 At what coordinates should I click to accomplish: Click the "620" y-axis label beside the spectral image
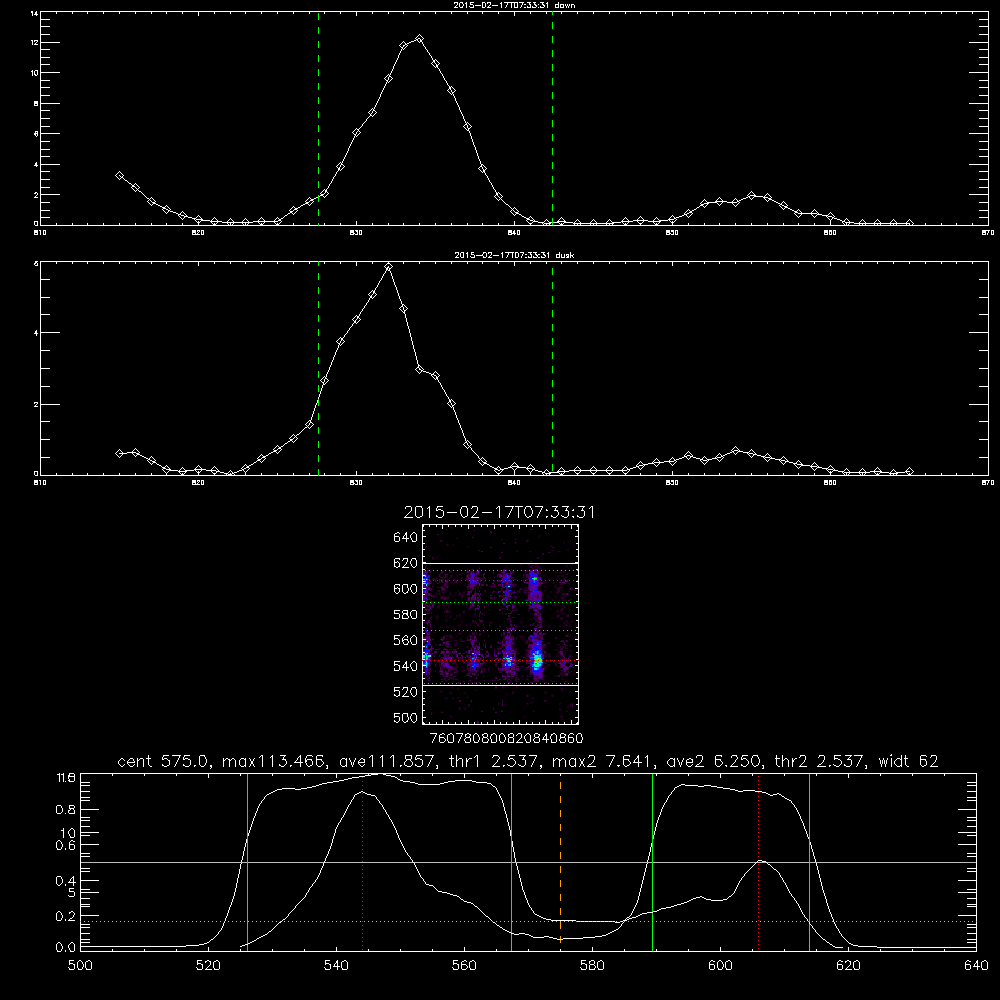click(x=406, y=563)
